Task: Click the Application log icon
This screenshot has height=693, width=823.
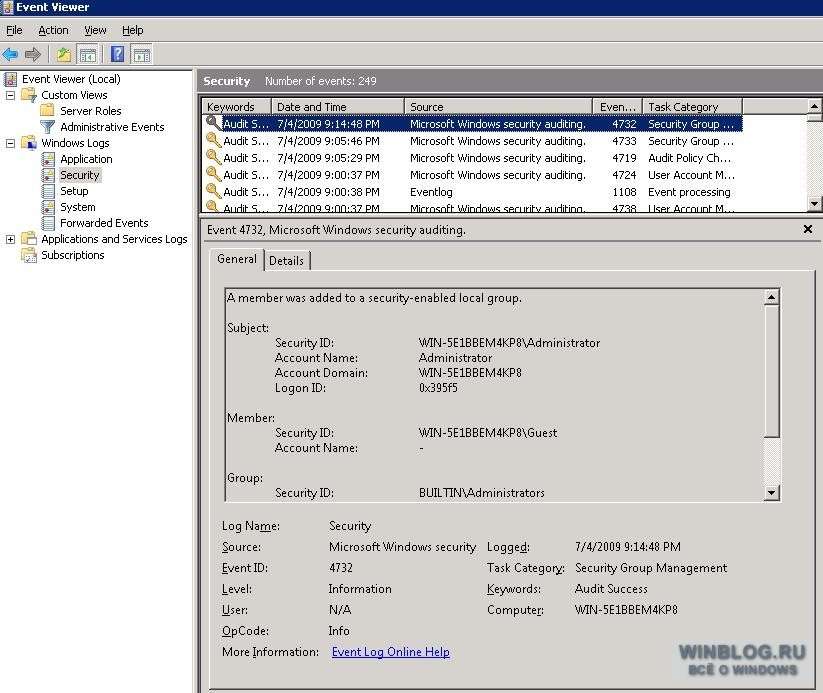Action: [48, 159]
